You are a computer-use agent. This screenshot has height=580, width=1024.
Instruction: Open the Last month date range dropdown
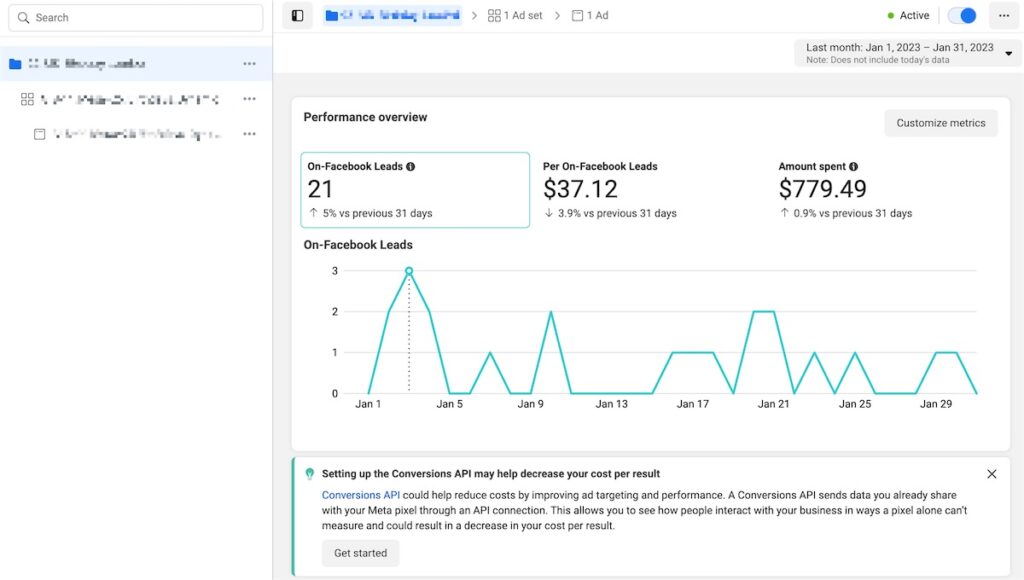pos(908,53)
